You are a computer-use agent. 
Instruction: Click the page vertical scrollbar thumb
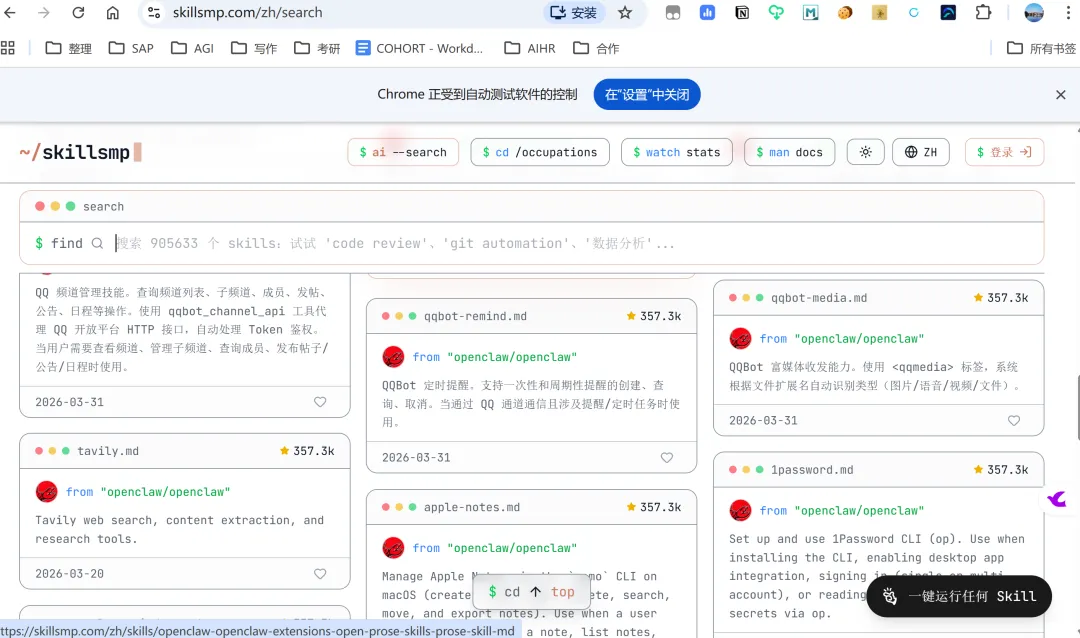tap(1077, 407)
